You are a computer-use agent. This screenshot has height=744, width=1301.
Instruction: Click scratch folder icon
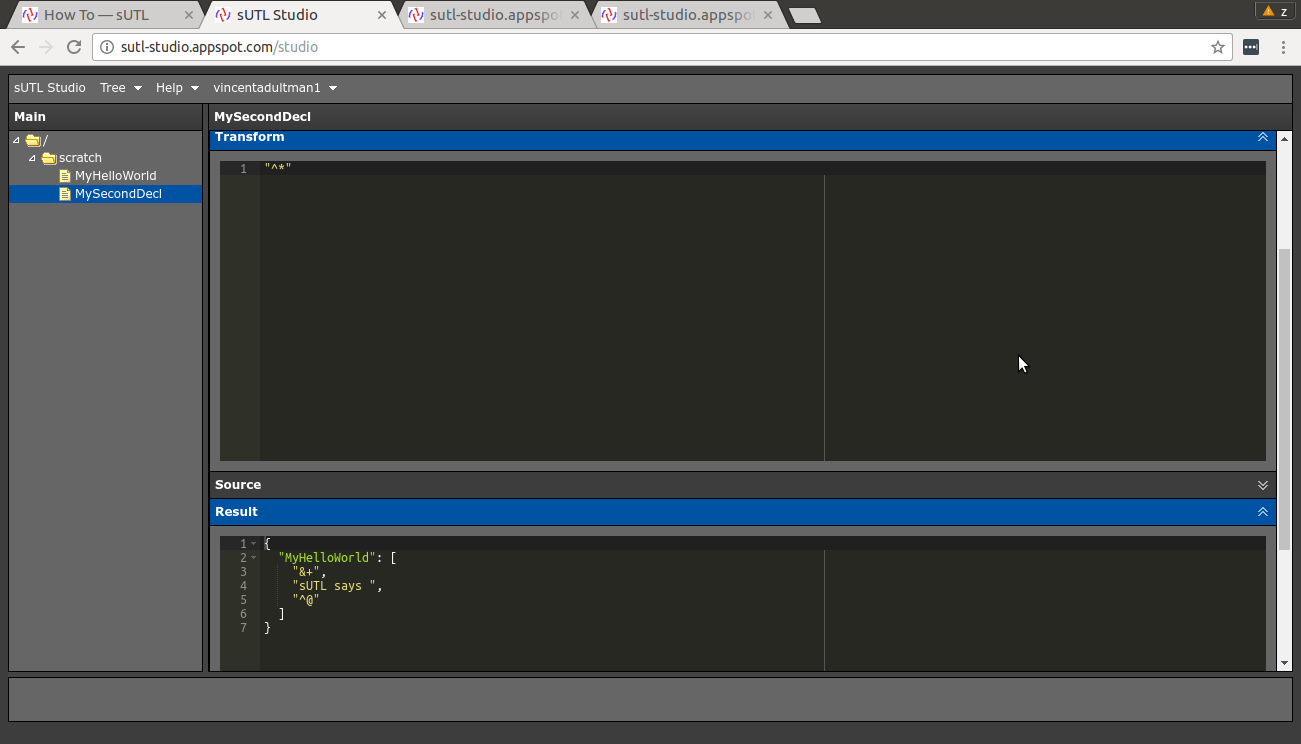pyautogui.click(x=49, y=158)
